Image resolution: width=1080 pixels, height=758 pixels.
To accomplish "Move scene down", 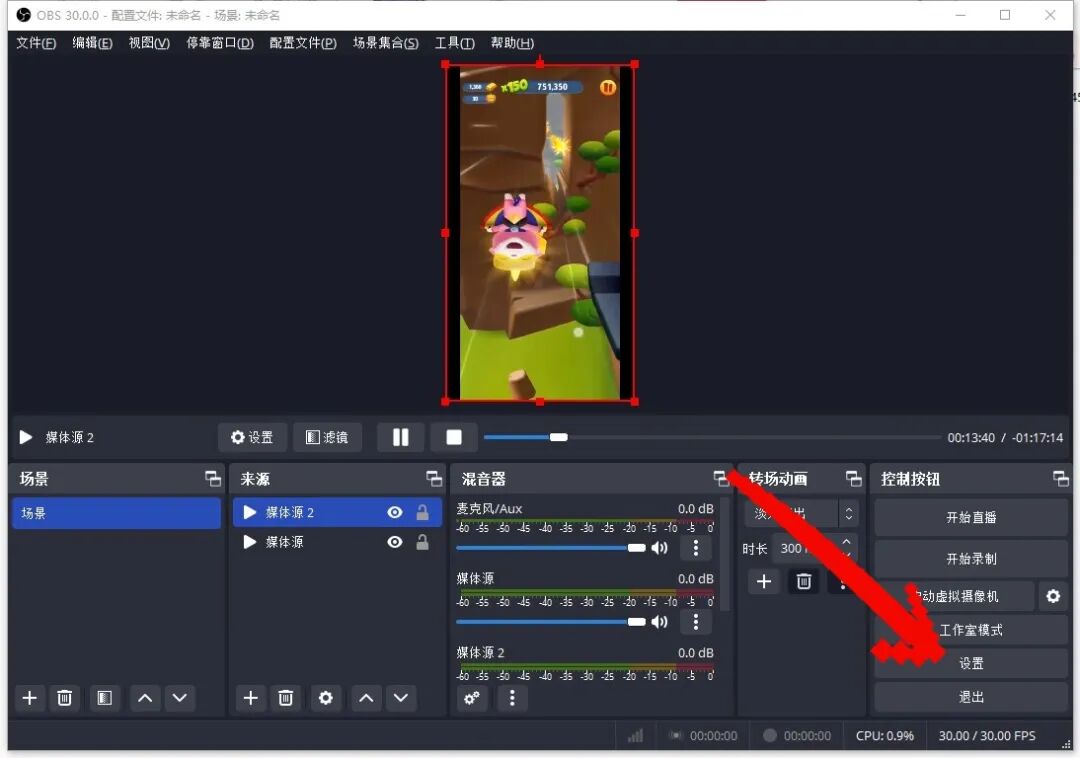I will (179, 698).
